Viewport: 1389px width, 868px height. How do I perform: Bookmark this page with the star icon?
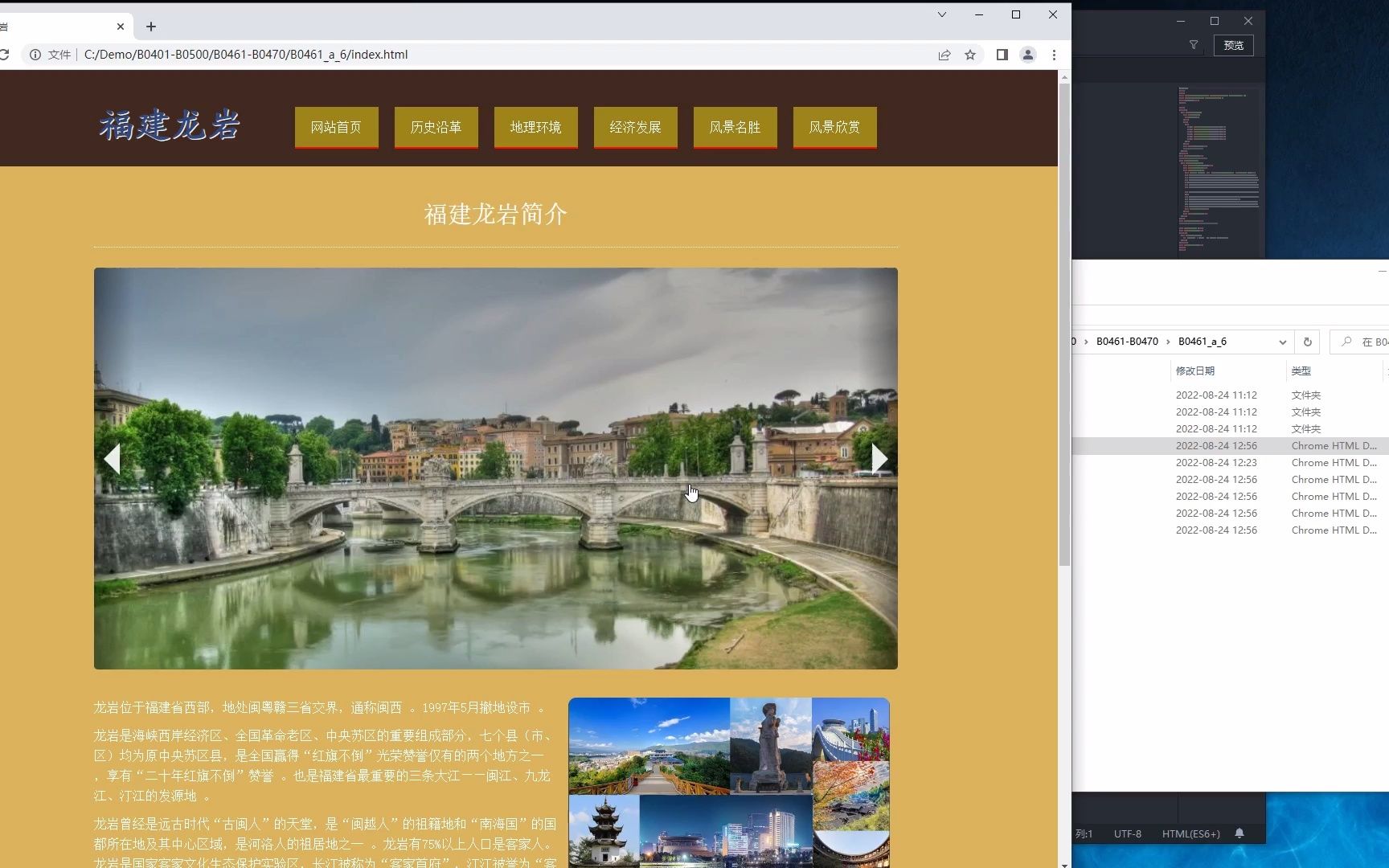pos(970,55)
